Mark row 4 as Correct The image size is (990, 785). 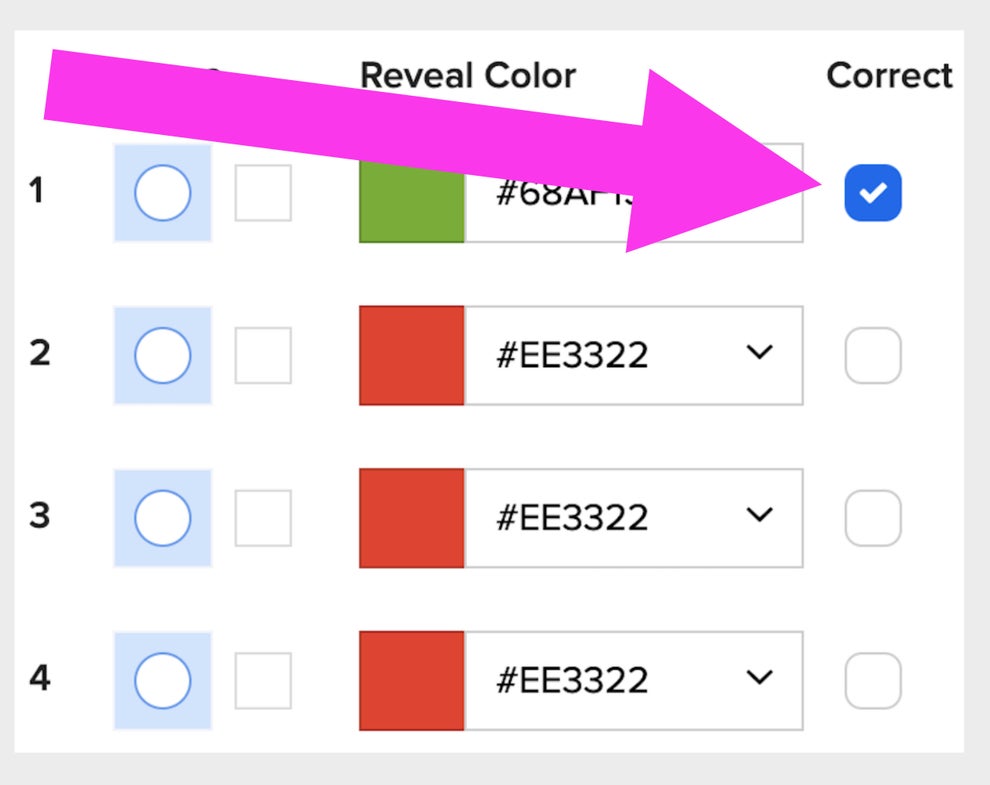pos(871,679)
